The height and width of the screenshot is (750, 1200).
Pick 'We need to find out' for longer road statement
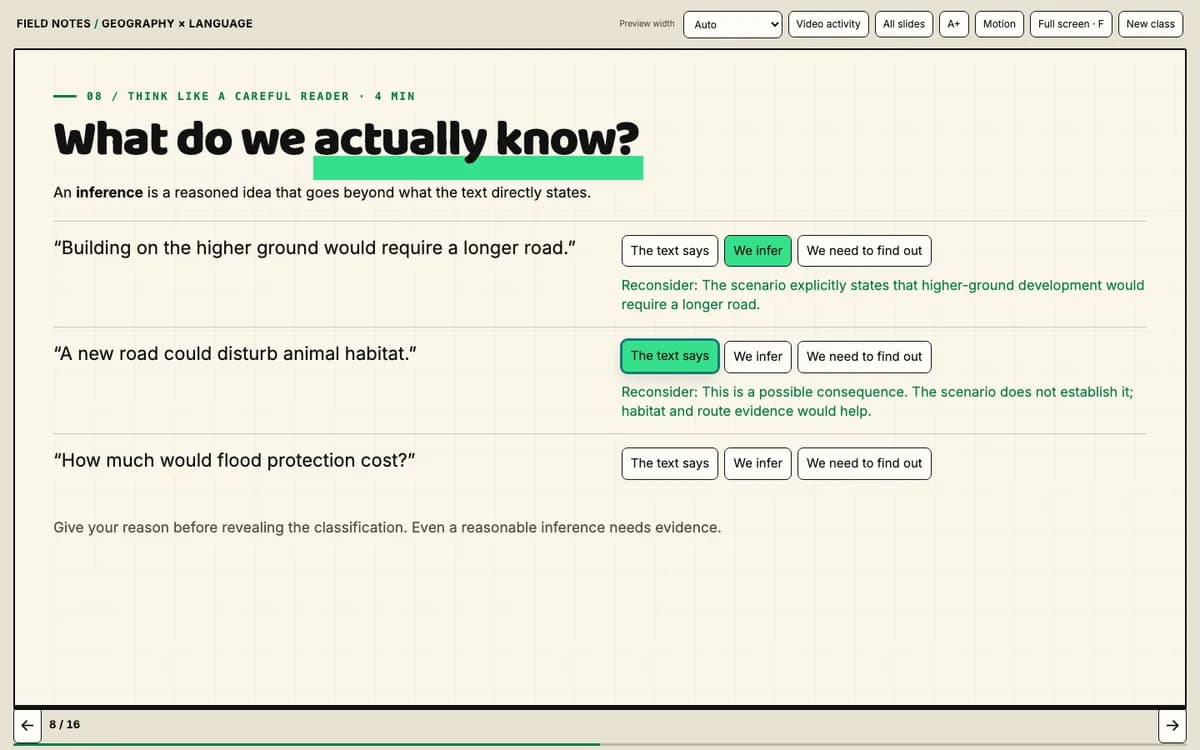coord(865,251)
